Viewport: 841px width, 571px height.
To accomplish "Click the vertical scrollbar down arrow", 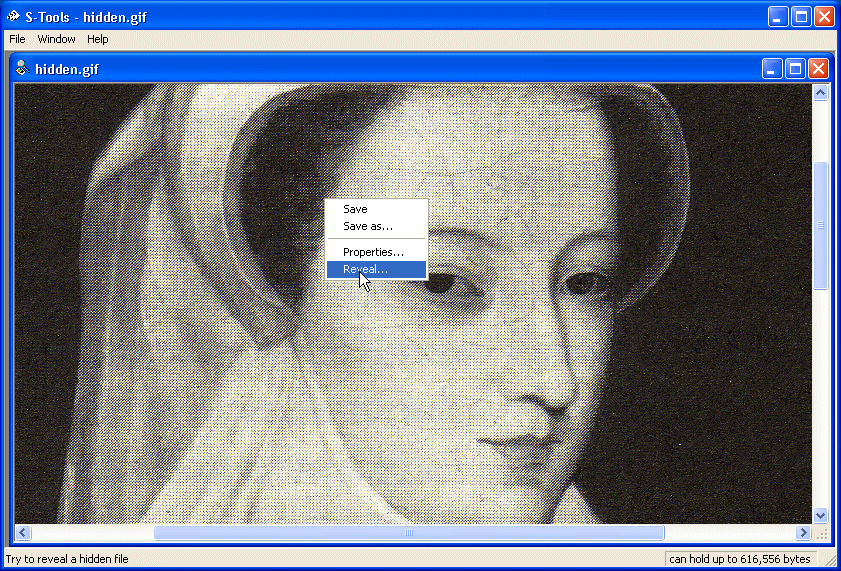I will pyautogui.click(x=820, y=516).
